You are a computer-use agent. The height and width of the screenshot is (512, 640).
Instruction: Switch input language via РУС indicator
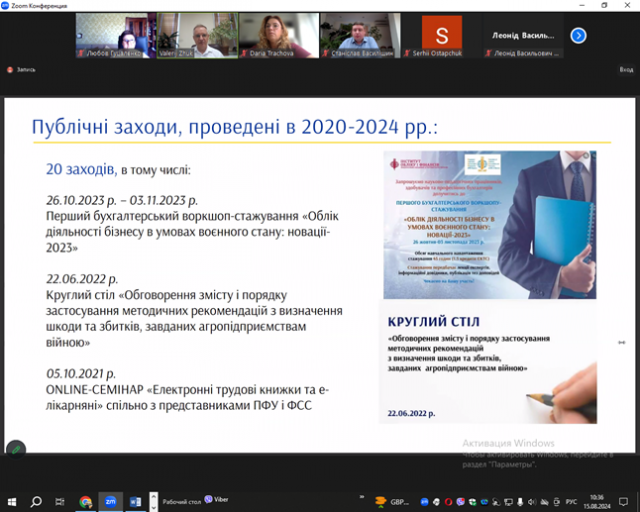point(571,502)
